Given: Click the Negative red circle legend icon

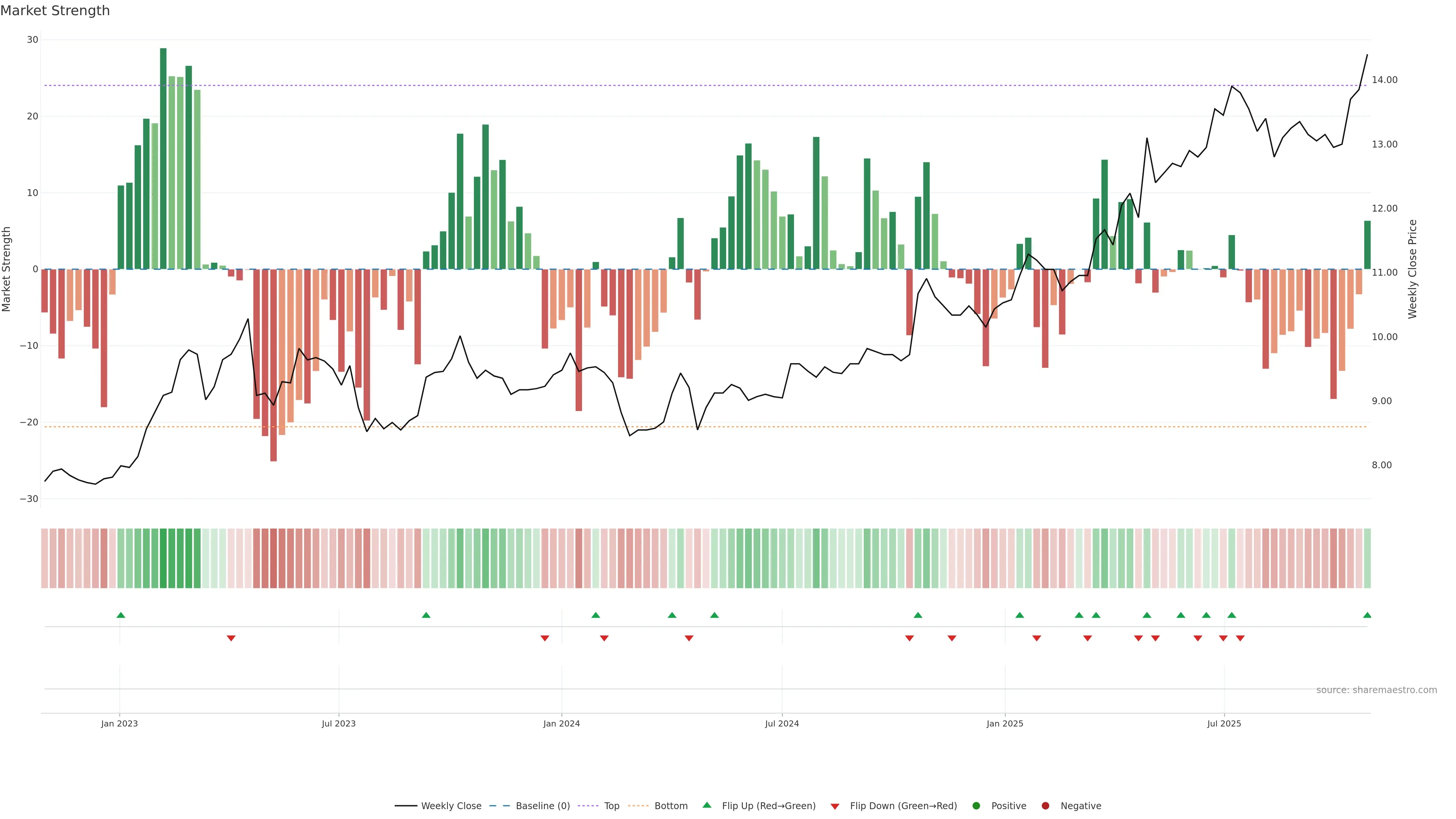Looking at the screenshot, I should tap(1045, 806).
